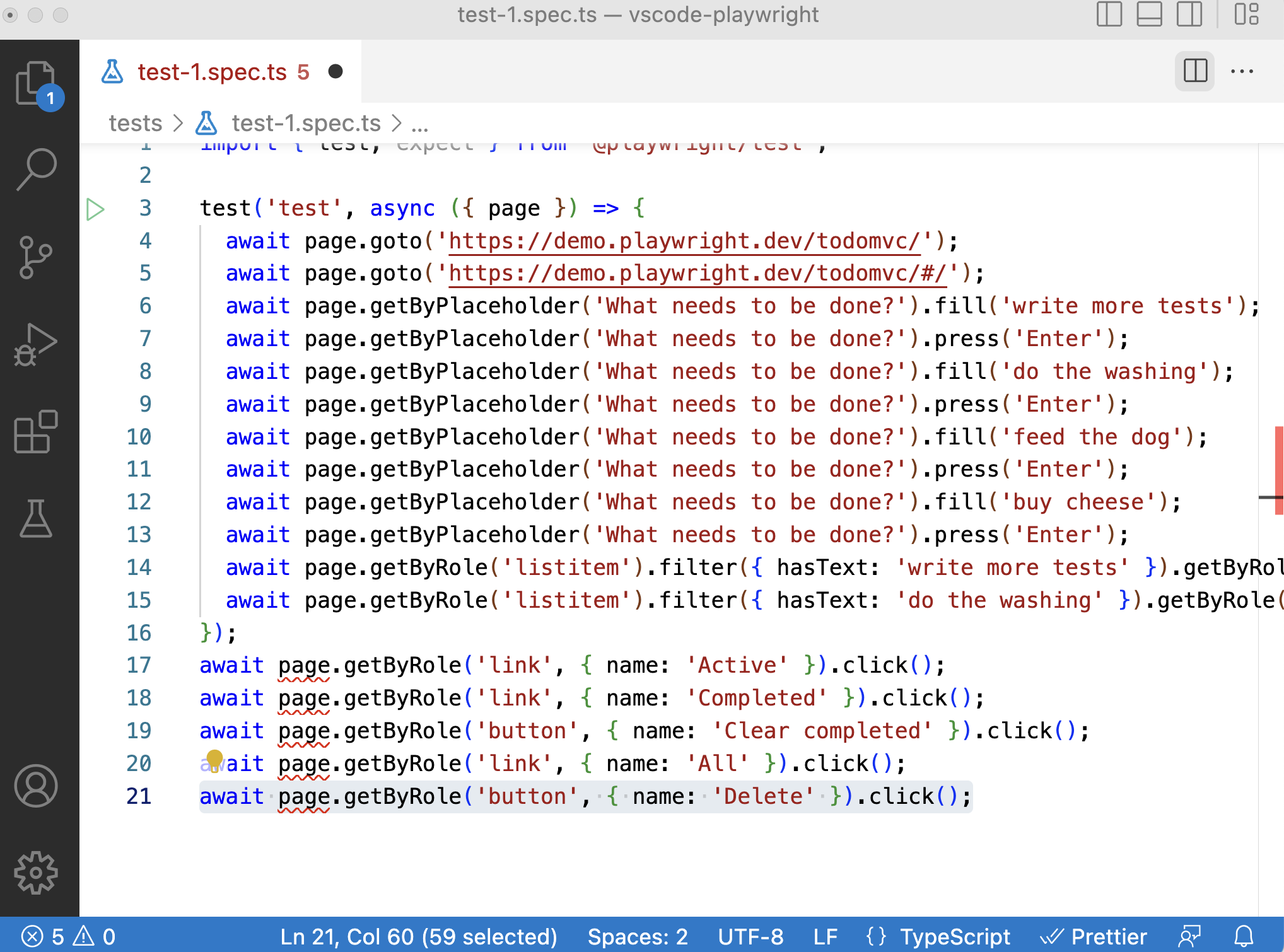Open the feedback icon in status bar
The width and height of the screenshot is (1284, 952).
pyautogui.click(x=1190, y=936)
